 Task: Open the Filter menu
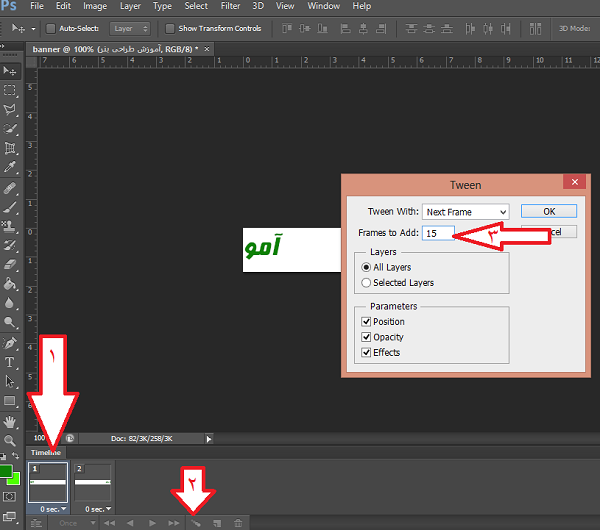[230, 6]
